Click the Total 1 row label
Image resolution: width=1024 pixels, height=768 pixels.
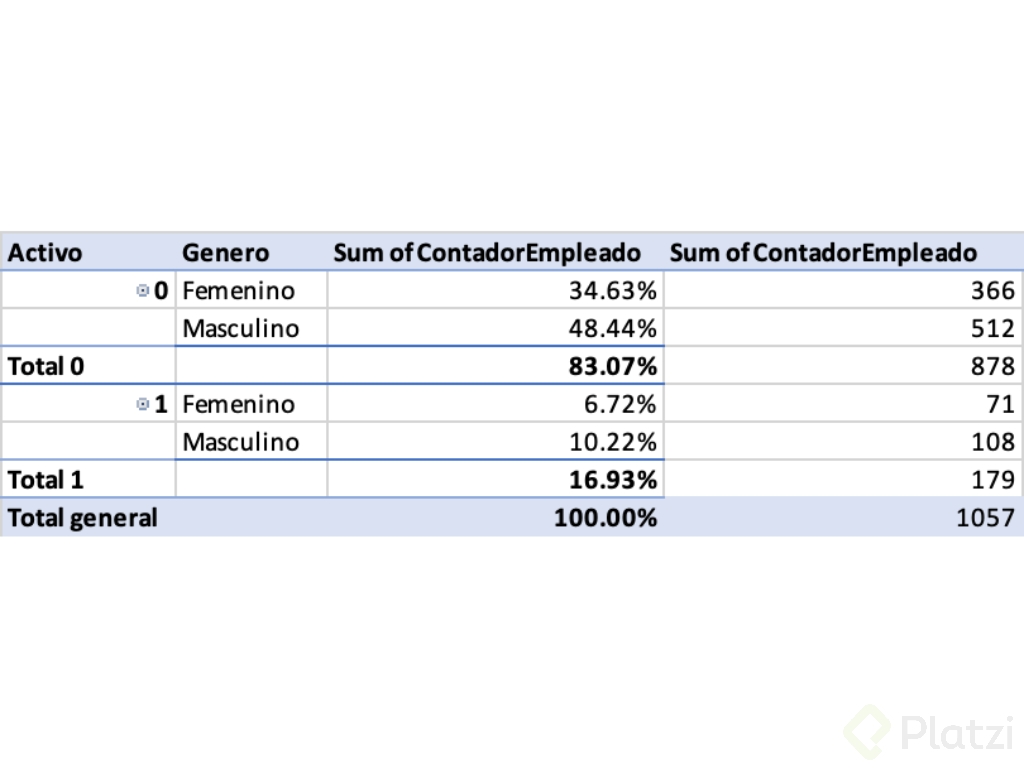(x=46, y=480)
